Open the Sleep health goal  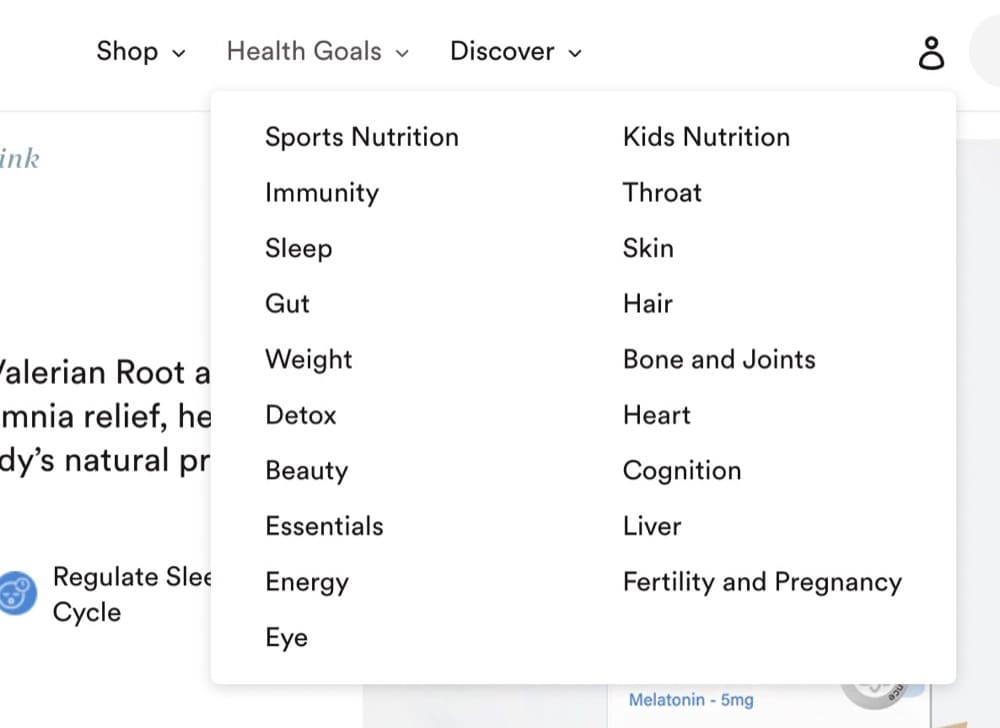coord(298,248)
